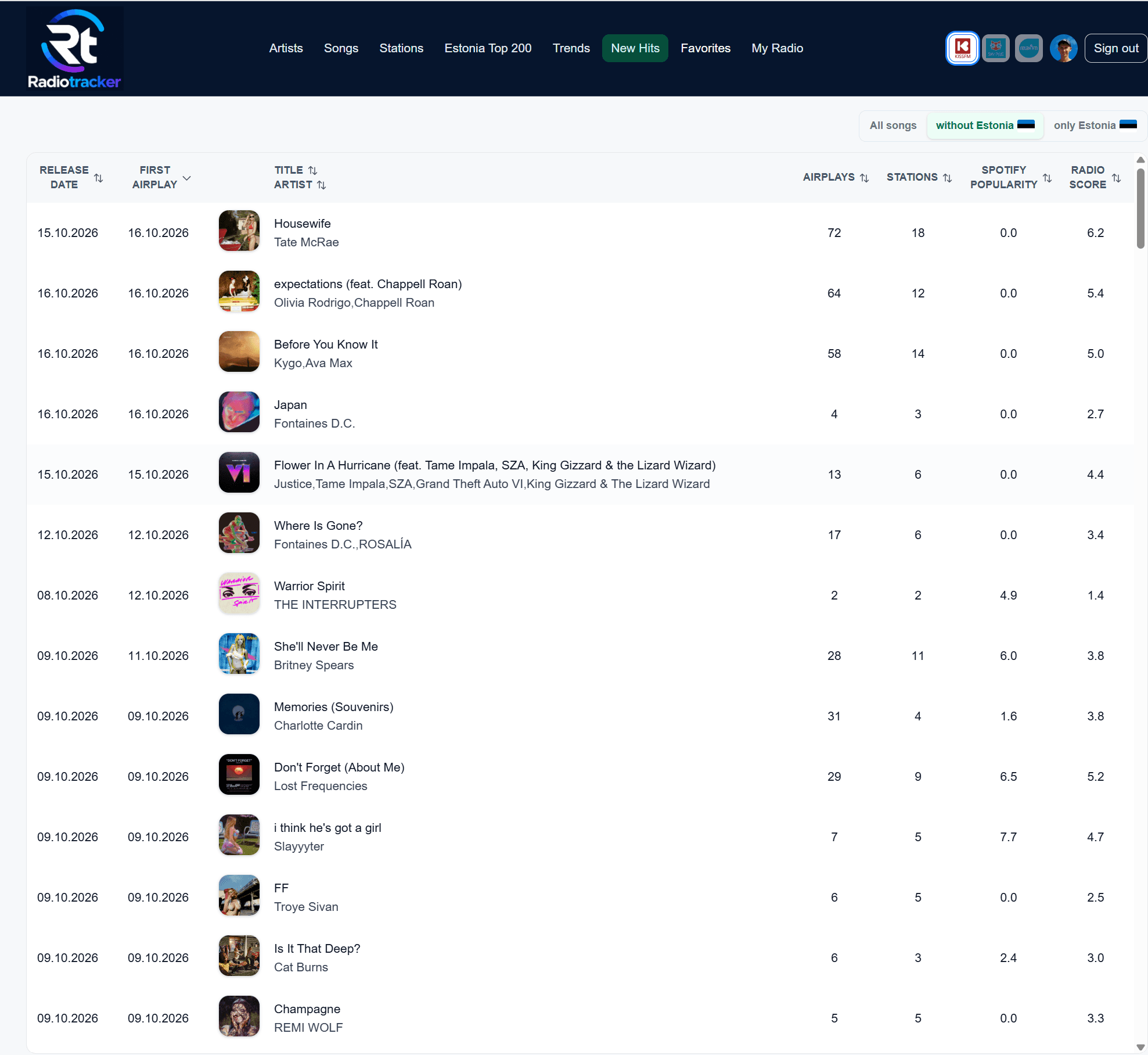Sort by Stations arrows icon

point(947,178)
